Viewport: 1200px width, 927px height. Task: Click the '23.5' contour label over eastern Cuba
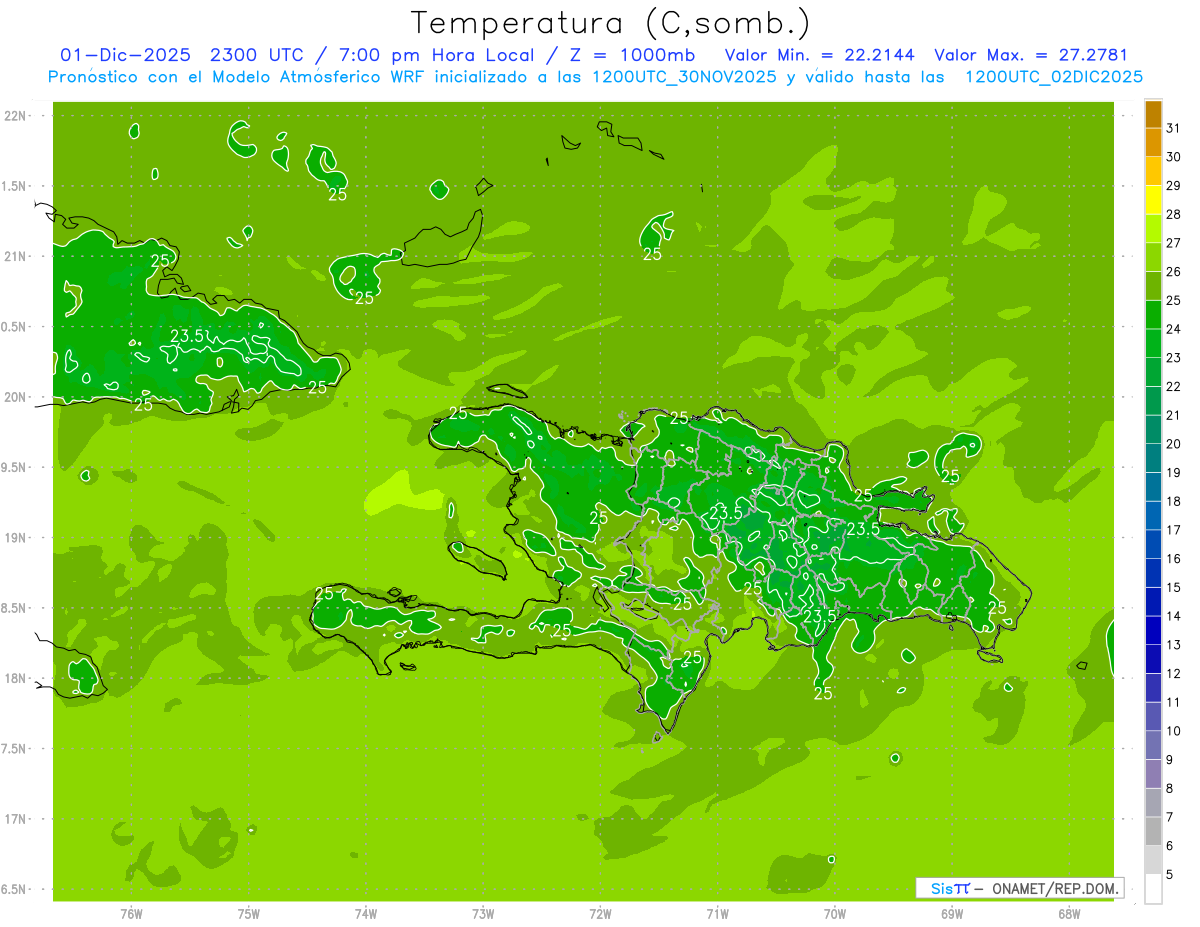pyautogui.click(x=188, y=336)
